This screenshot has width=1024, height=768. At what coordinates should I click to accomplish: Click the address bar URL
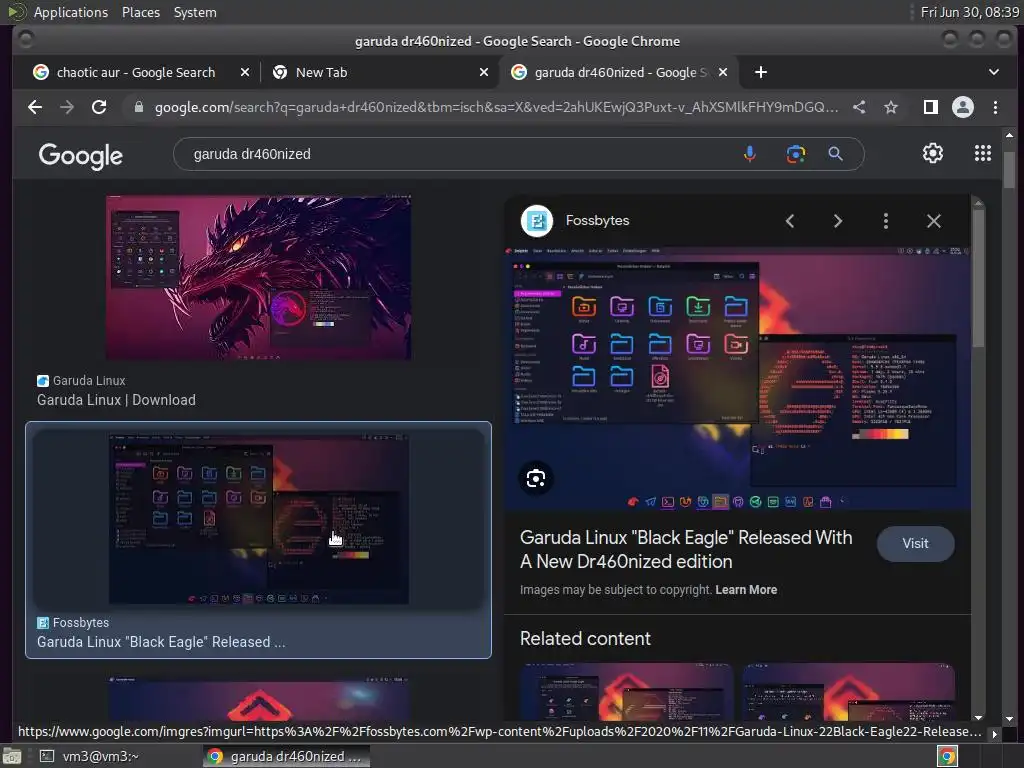[496, 107]
